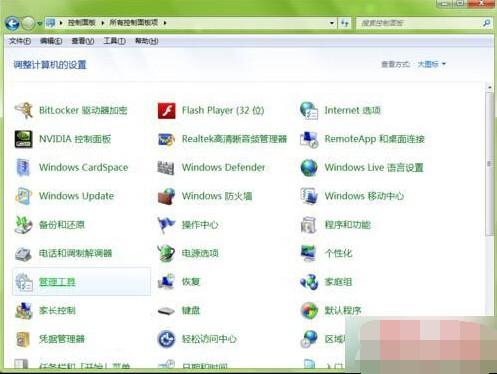Click 控制面板 in the address breadcrumb
497x374 pixels.
point(82,23)
